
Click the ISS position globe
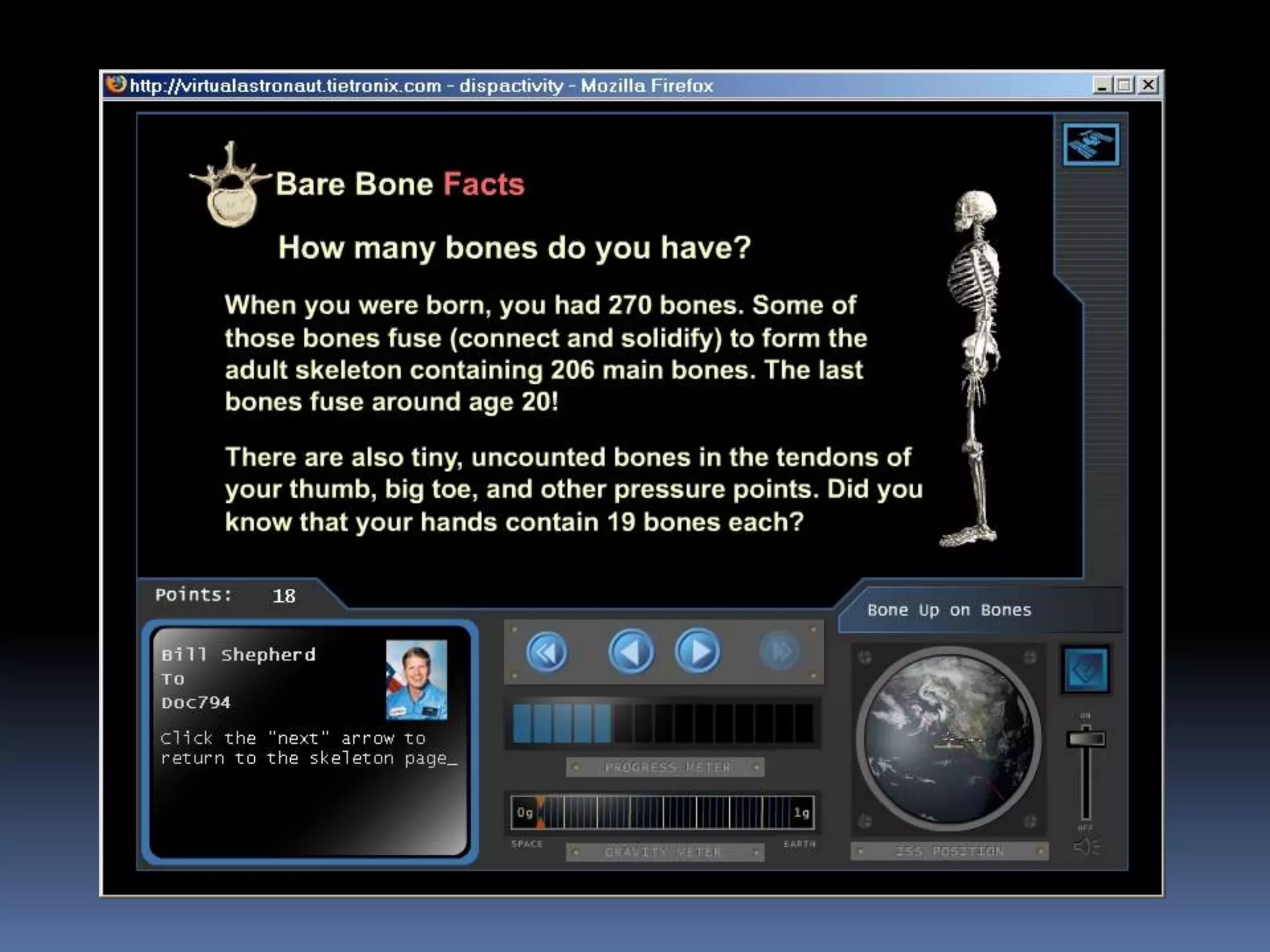pyautogui.click(x=949, y=738)
